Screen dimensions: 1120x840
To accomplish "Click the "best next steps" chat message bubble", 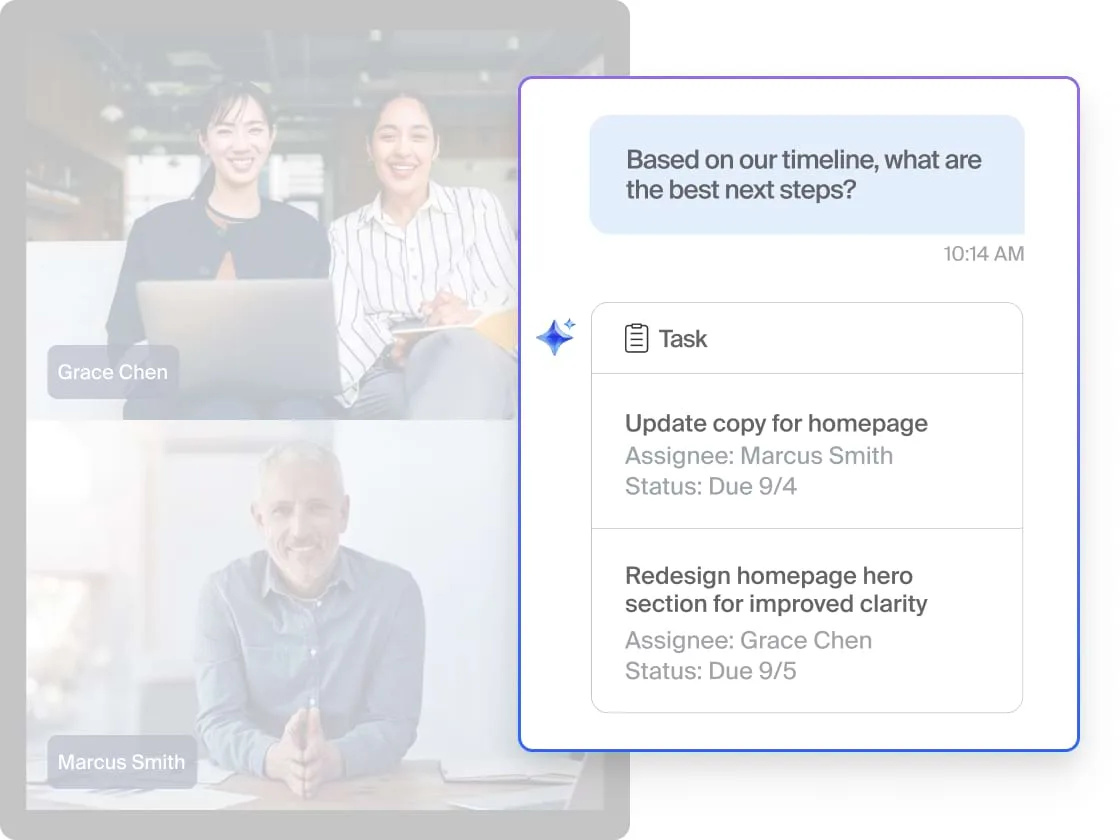I will click(806, 175).
